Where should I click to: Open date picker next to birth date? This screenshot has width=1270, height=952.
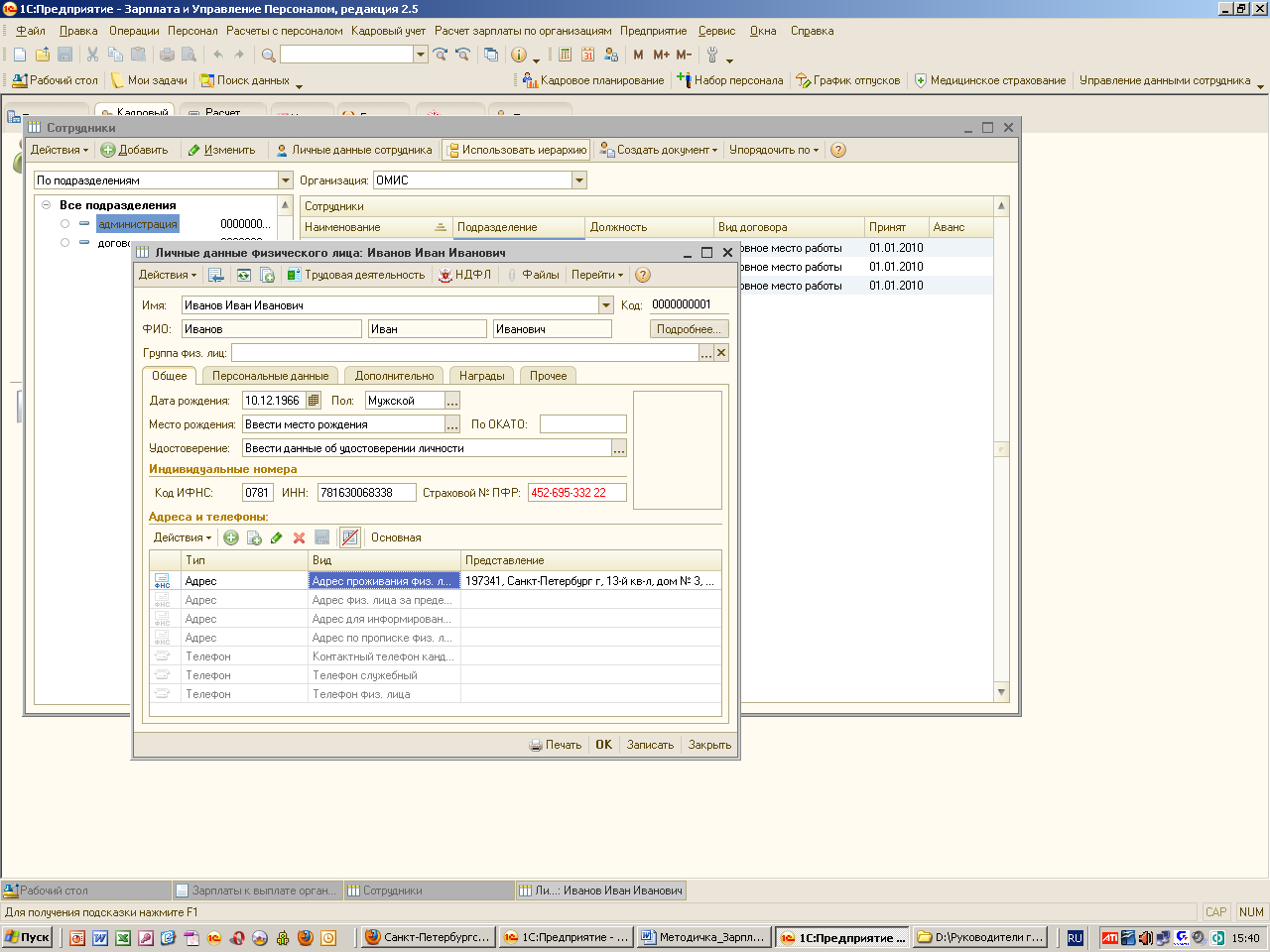pyautogui.click(x=314, y=401)
